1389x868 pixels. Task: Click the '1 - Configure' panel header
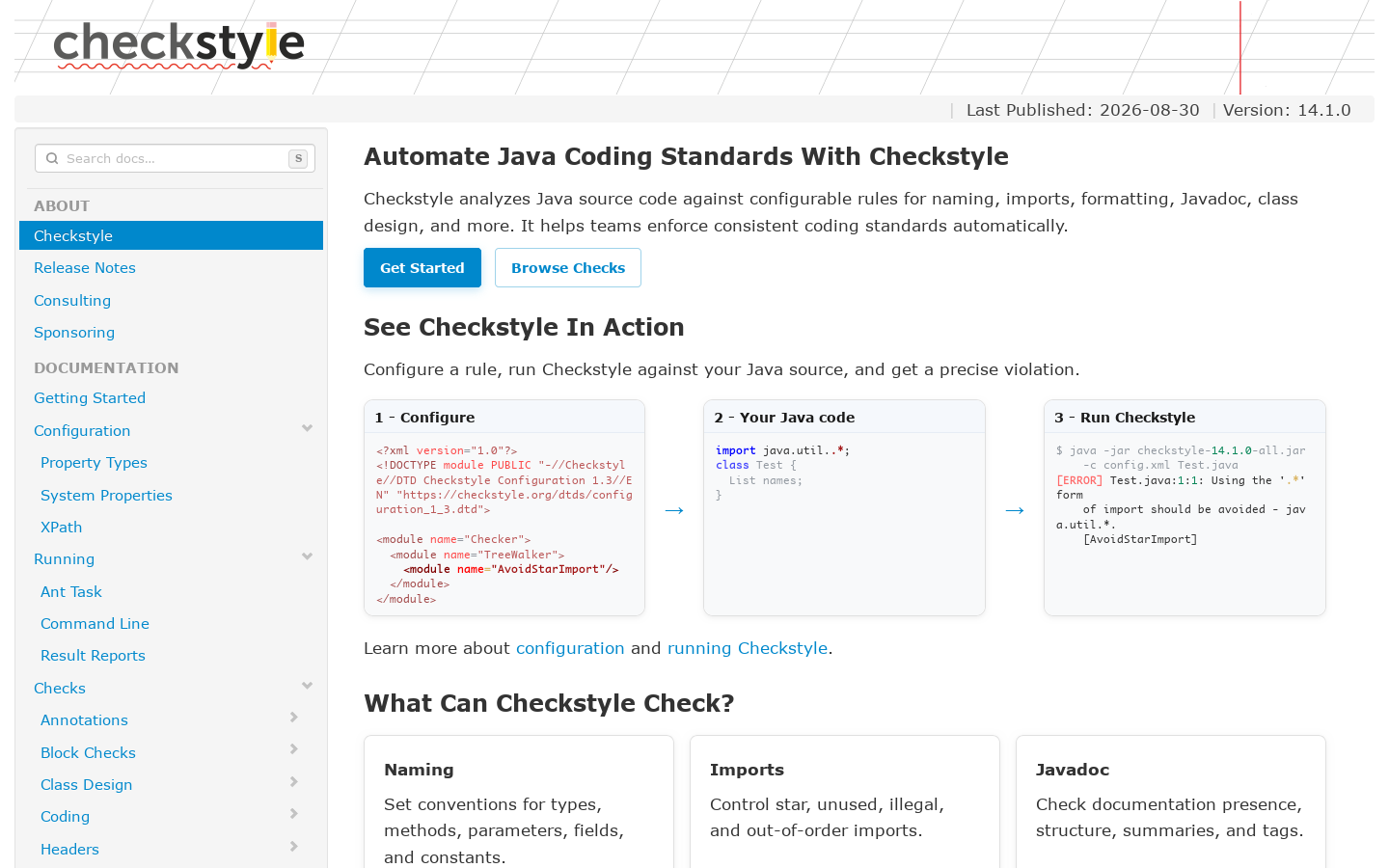[504, 418]
